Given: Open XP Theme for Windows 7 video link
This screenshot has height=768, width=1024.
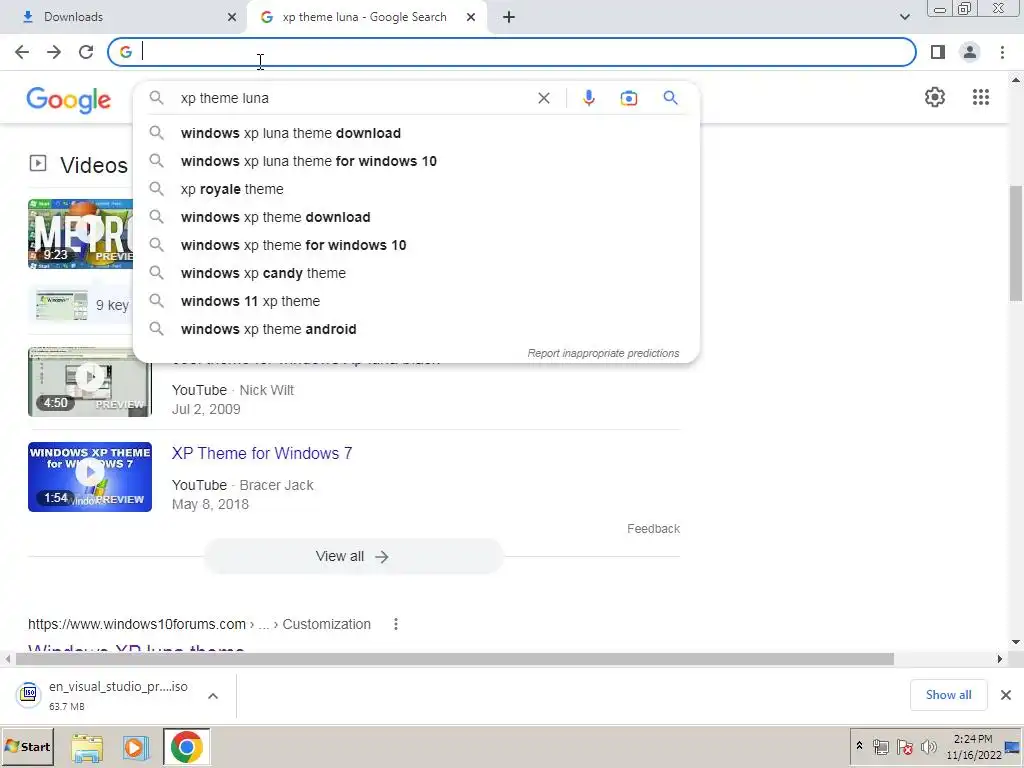Looking at the screenshot, I should 262,453.
